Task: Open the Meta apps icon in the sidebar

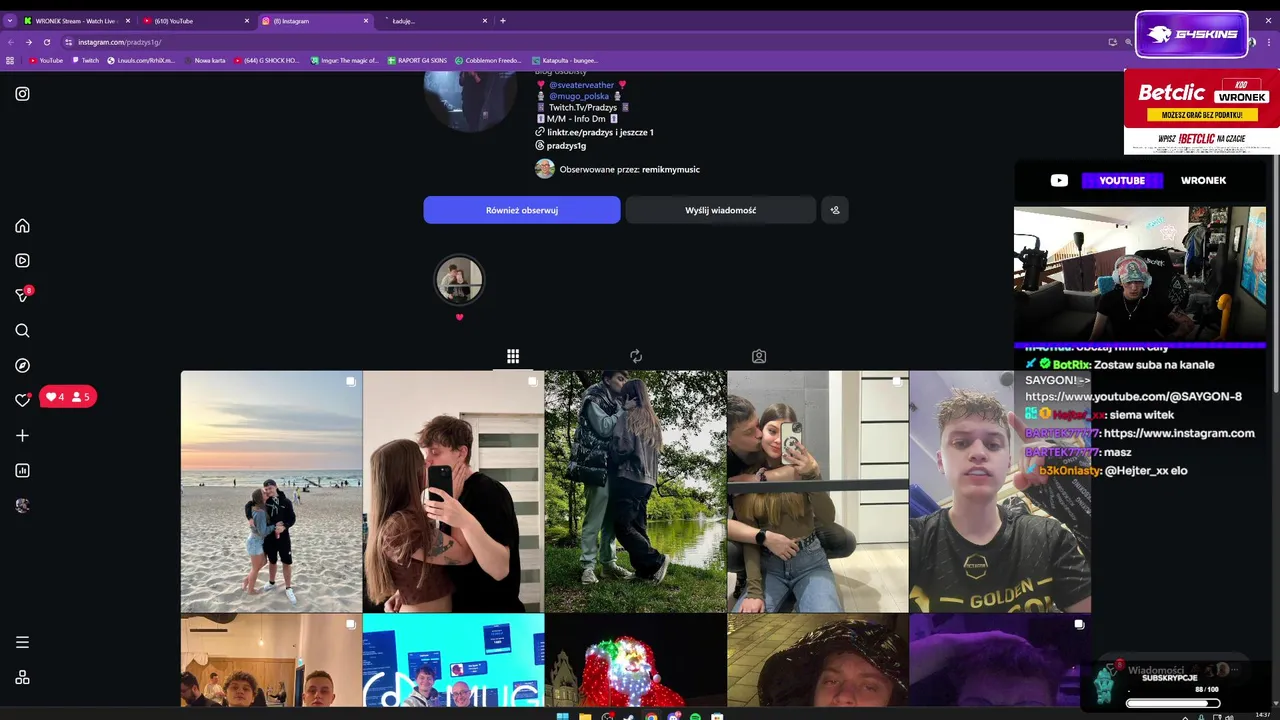Action: click(x=22, y=677)
